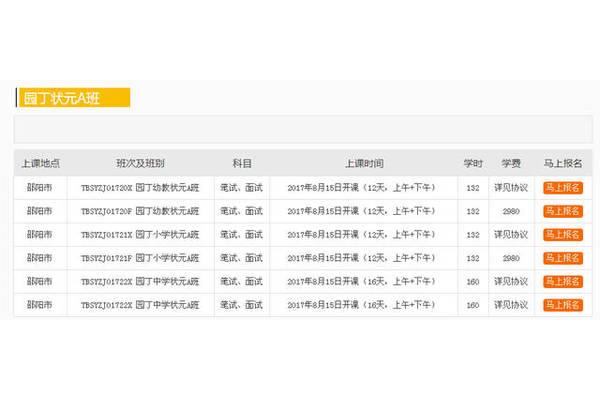Click the class time for TBSYZJ01720X
This screenshot has width=600, height=400.
(x=362, y=188)
